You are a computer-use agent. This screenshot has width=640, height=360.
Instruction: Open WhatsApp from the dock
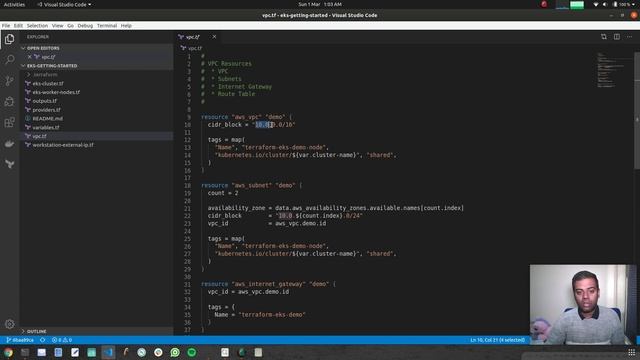175,352
